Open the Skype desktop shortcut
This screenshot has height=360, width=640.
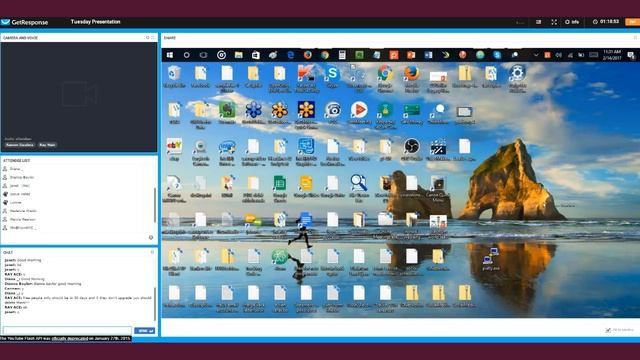tap(332, 77)
